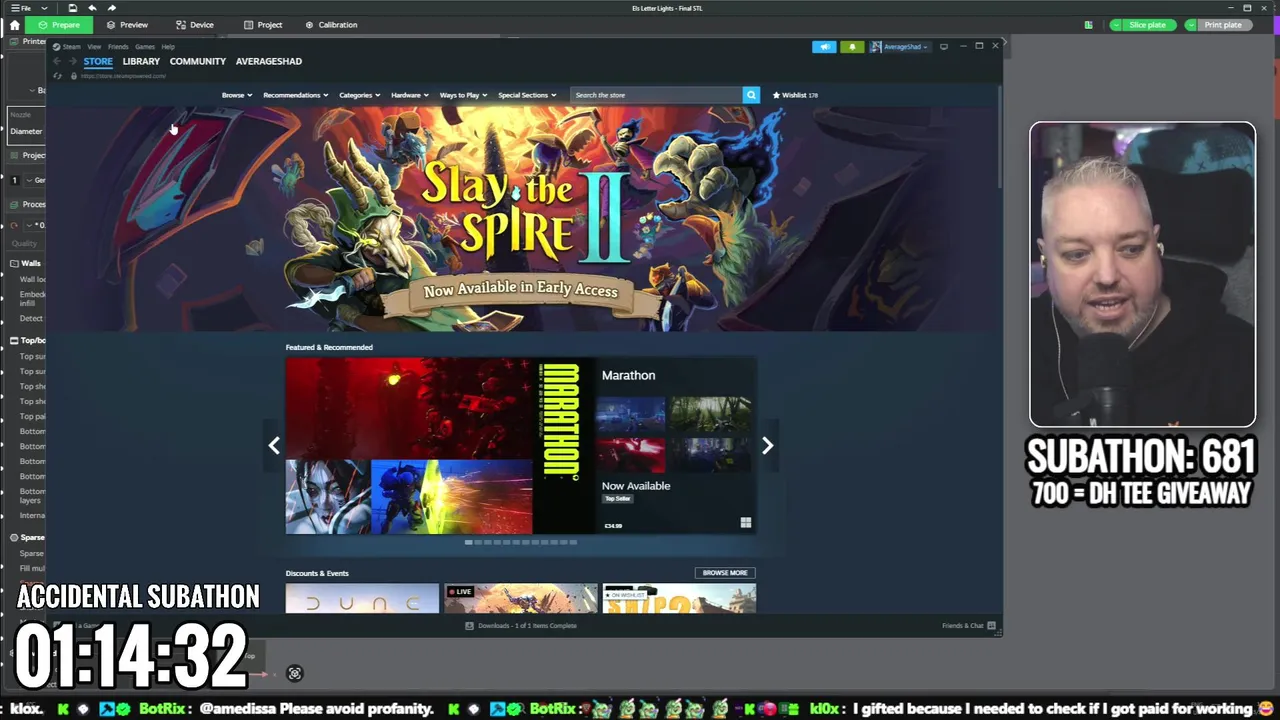Switch to the Calibration tab
Image resolution: width=1280 pixels, height=720 pixels.
pyautogui.click(x=331, y=25)
